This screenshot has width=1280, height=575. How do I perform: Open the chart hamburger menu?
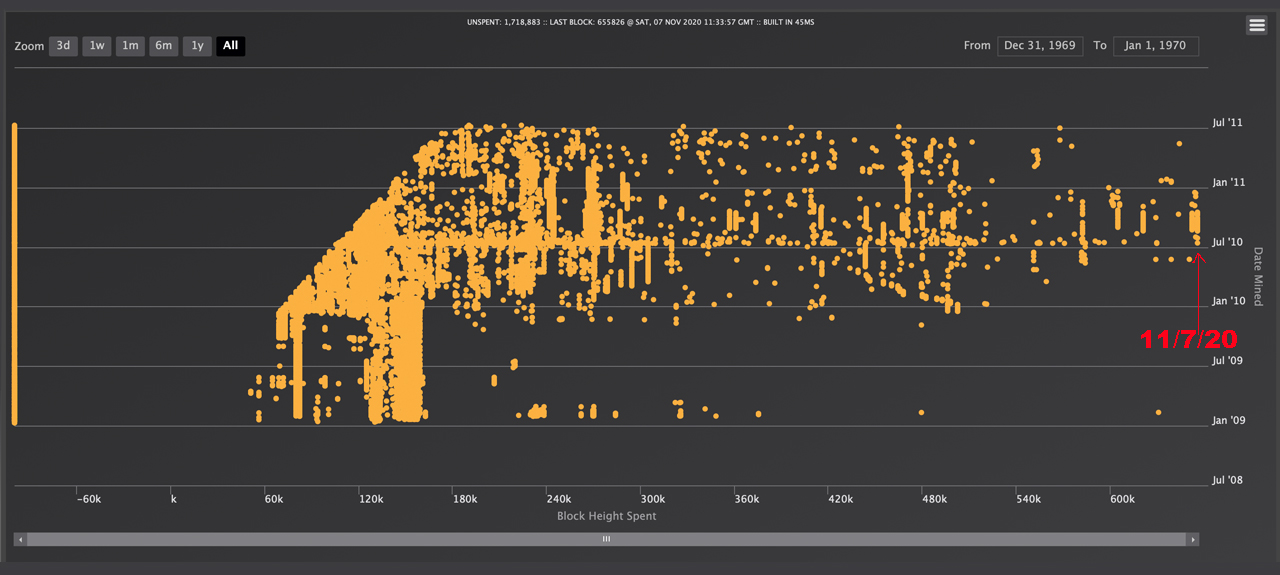click(x=1256, y=26)
